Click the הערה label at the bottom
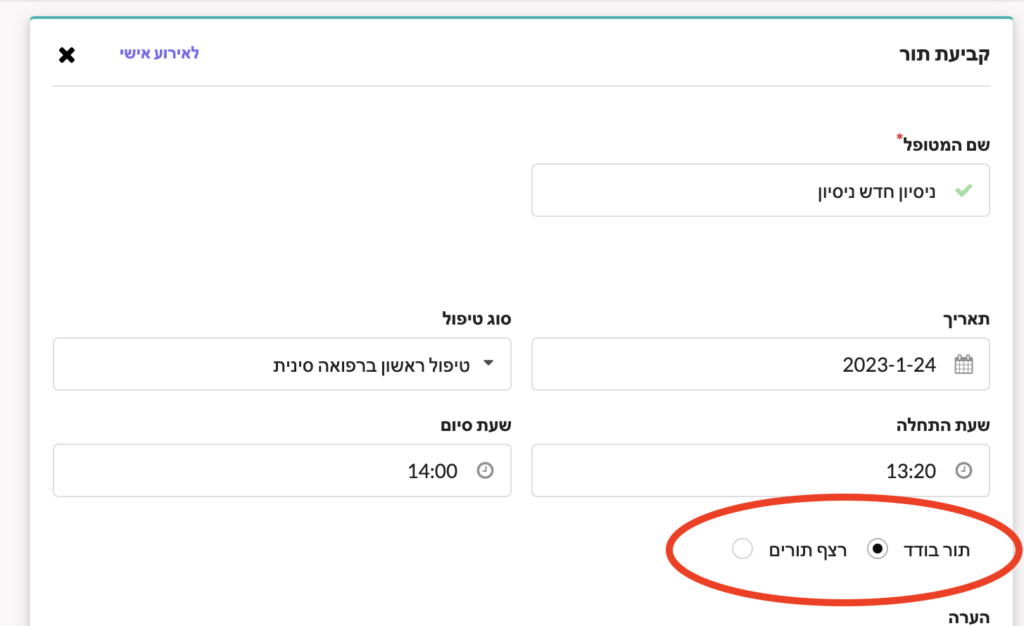This screenshot has height=626, width=1024. pos(968,617)
